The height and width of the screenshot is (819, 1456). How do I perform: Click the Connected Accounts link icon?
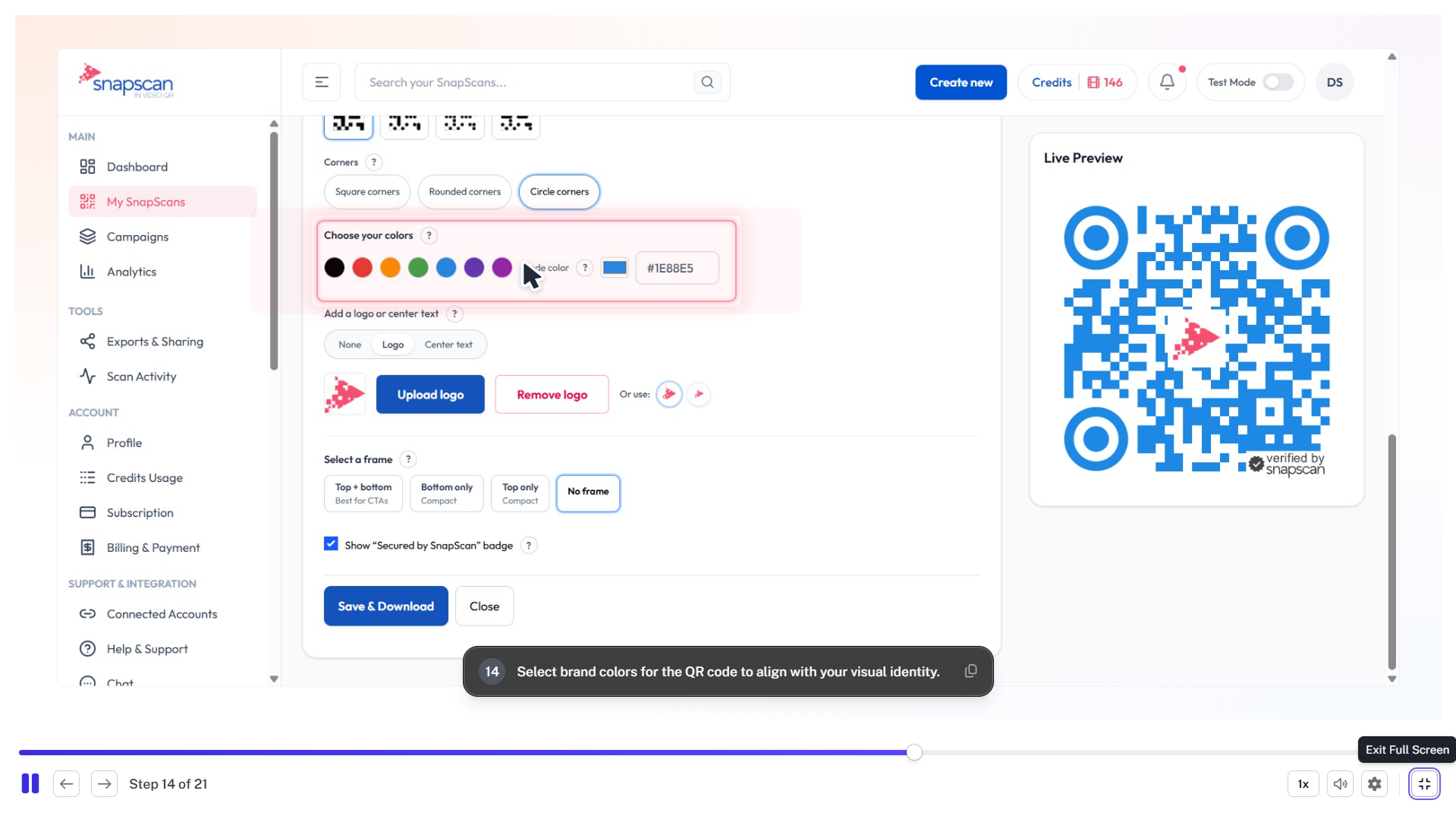pos(87,614)
